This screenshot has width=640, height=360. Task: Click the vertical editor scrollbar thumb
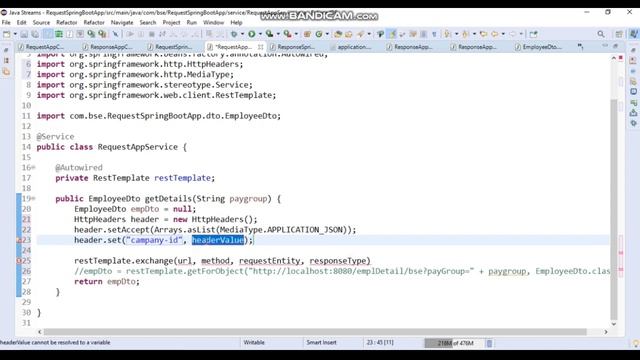coord(613,210)
